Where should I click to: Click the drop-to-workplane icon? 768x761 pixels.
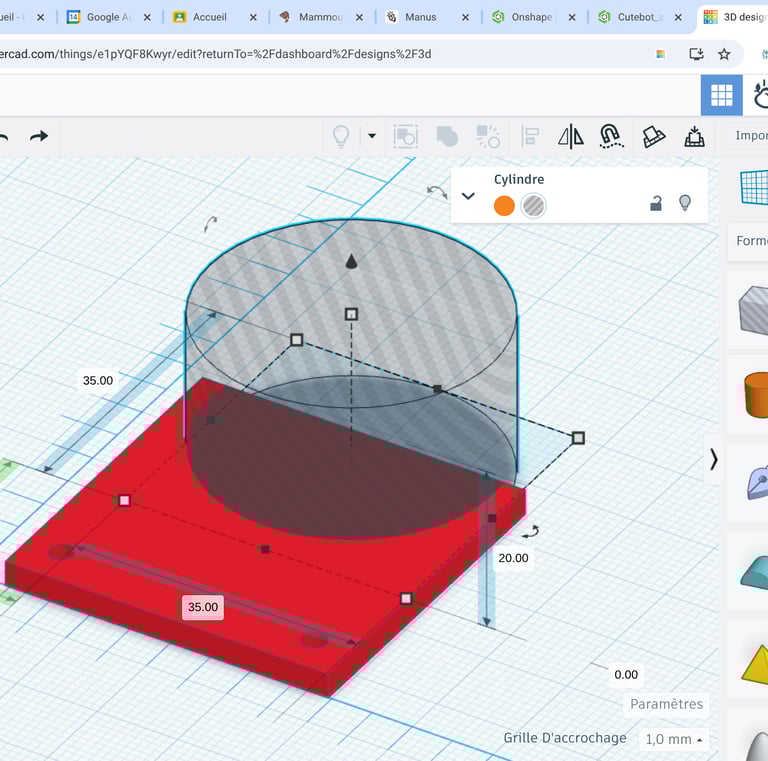tap(694, 137)
